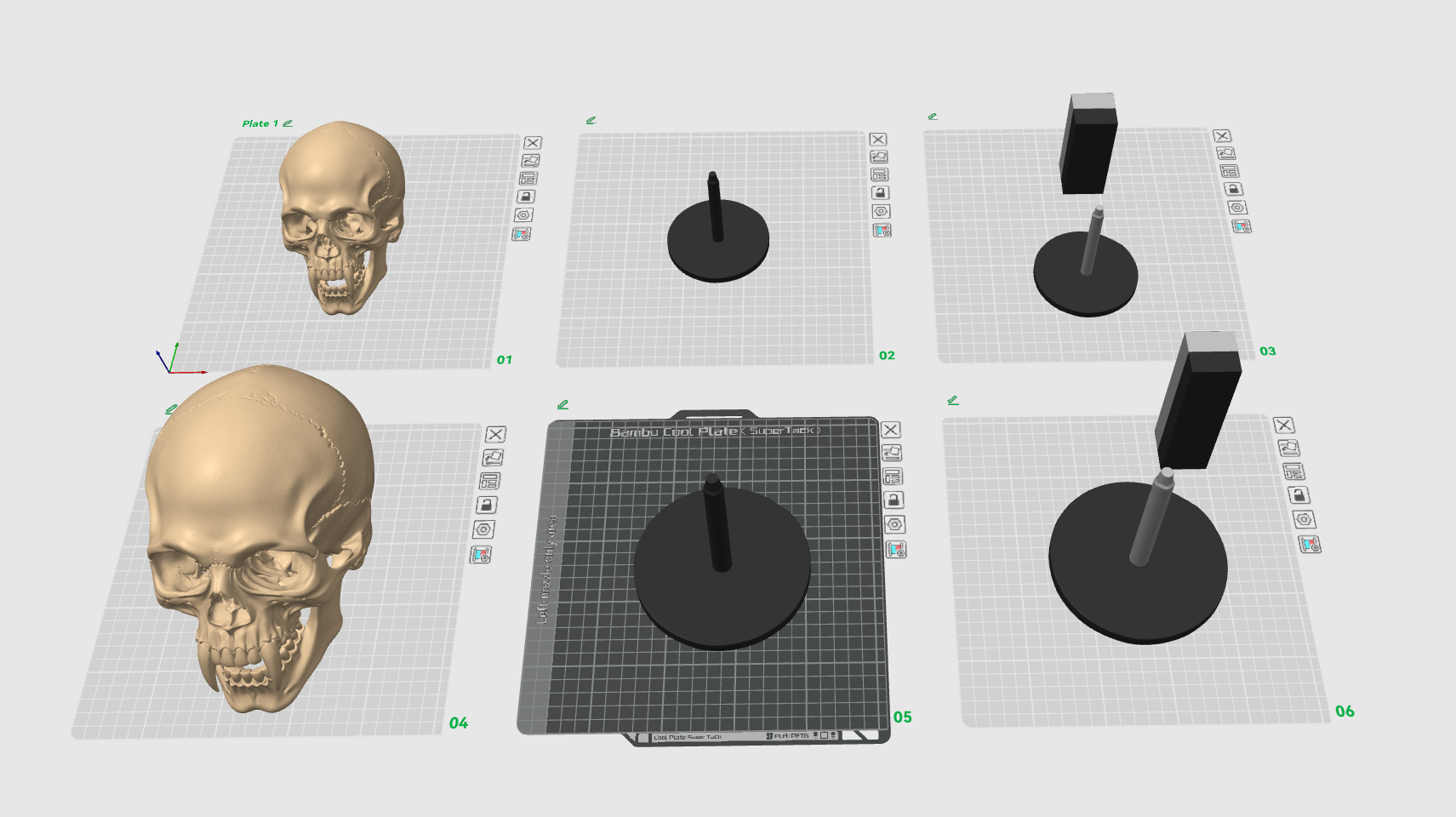Auto-orient objects on plate 01
The width and height of the screenshot is (1456, 817).
(531, 160)
